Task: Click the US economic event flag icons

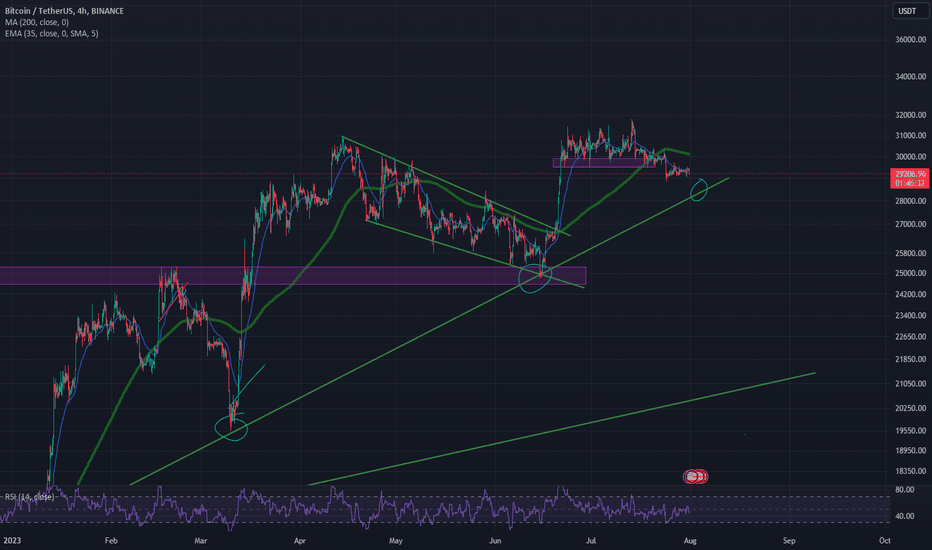Action: [695, 476]
